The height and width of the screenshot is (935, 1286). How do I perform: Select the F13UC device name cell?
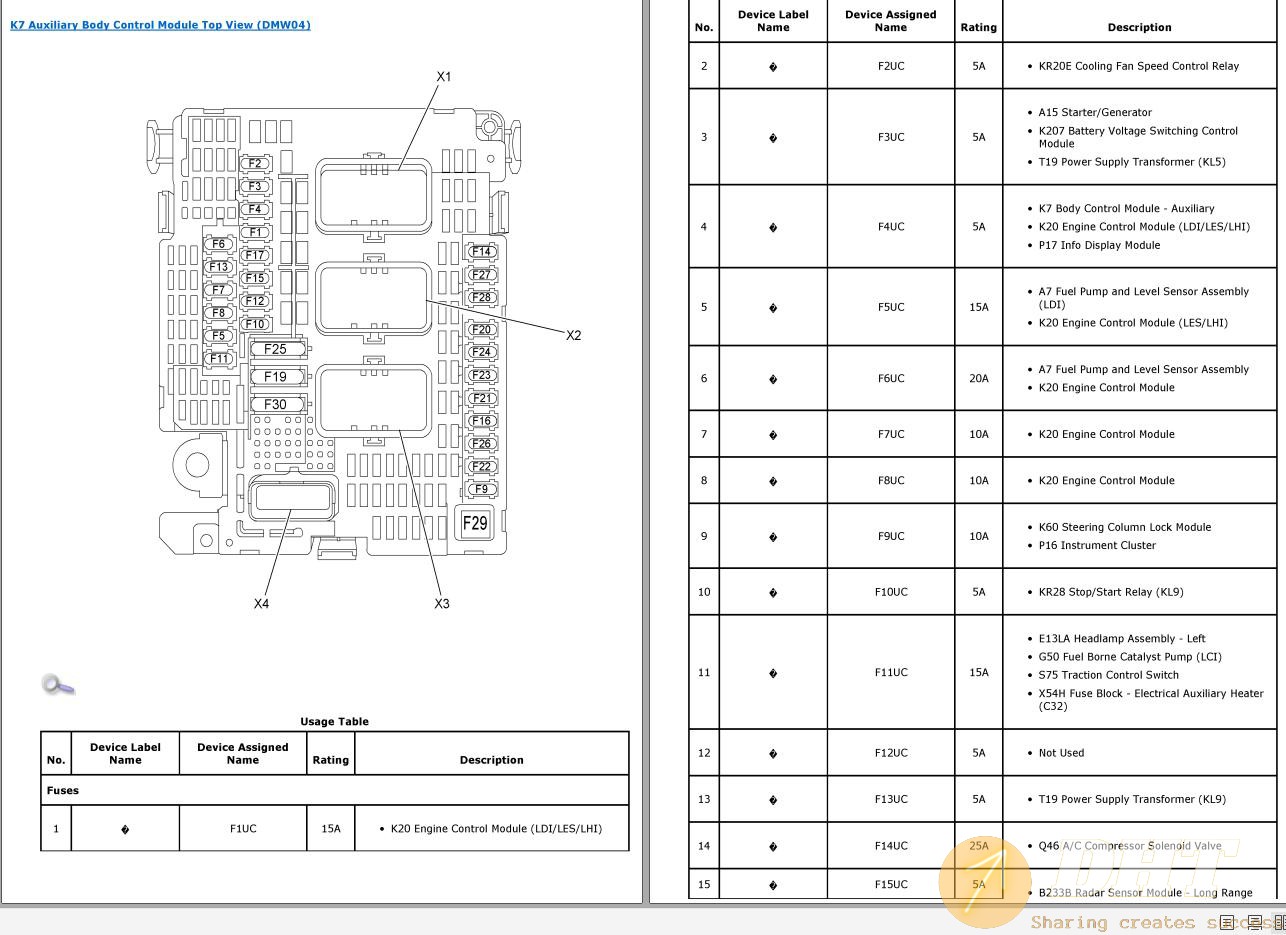click(891, 799)
